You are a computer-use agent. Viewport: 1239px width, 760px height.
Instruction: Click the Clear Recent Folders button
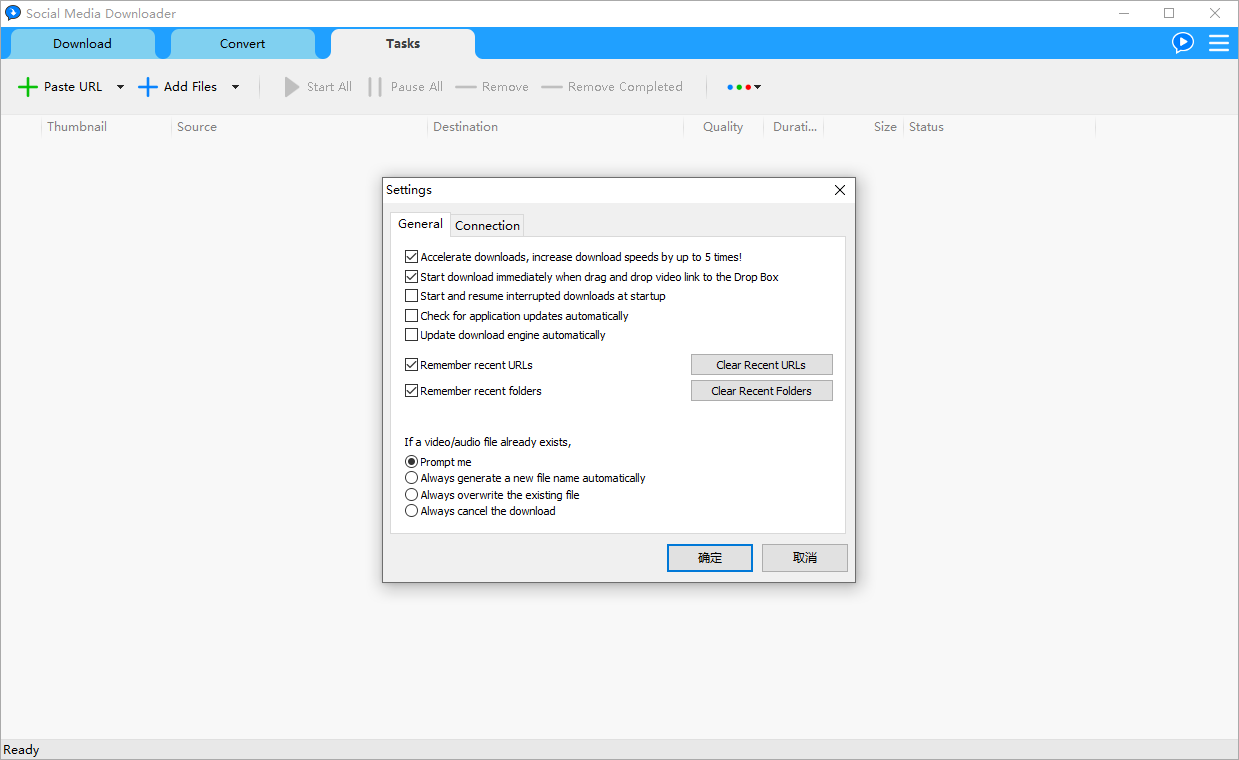761,391
